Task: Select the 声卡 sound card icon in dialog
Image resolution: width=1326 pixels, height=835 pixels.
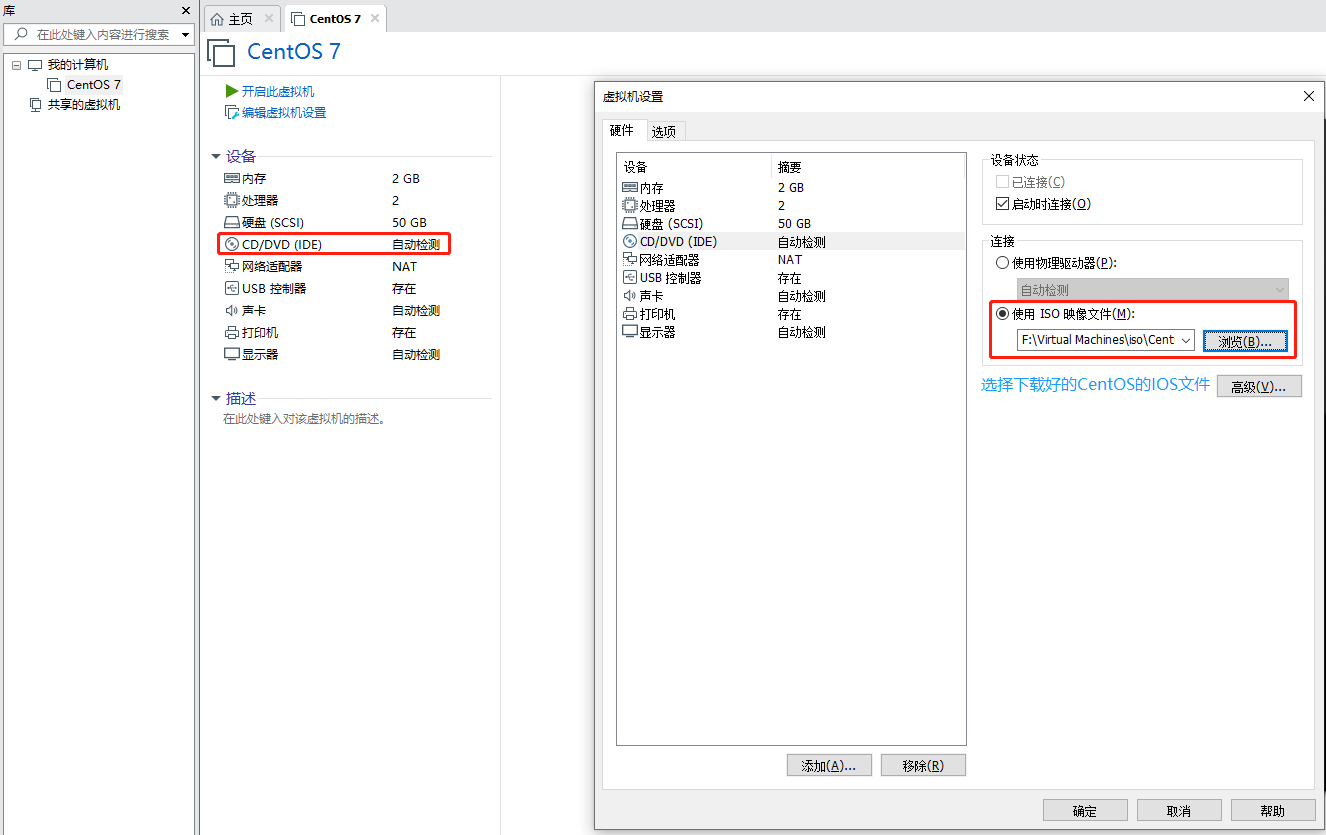Action: pyautogui.click(x=629, y=296)
